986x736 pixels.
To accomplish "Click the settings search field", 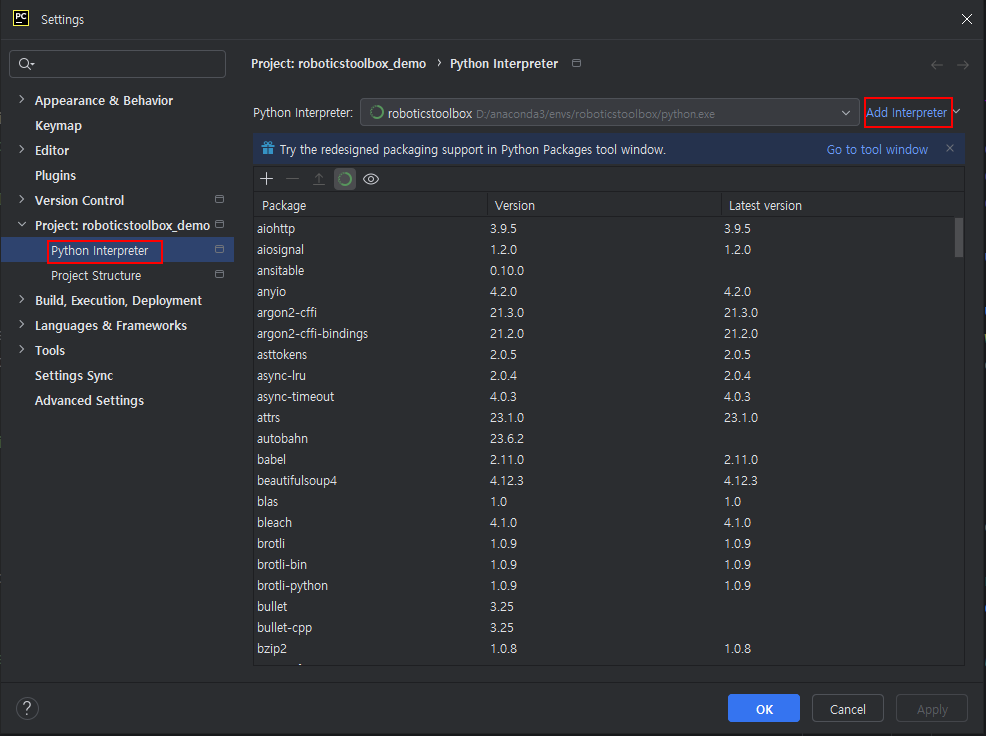I will (x=118, y=64).
